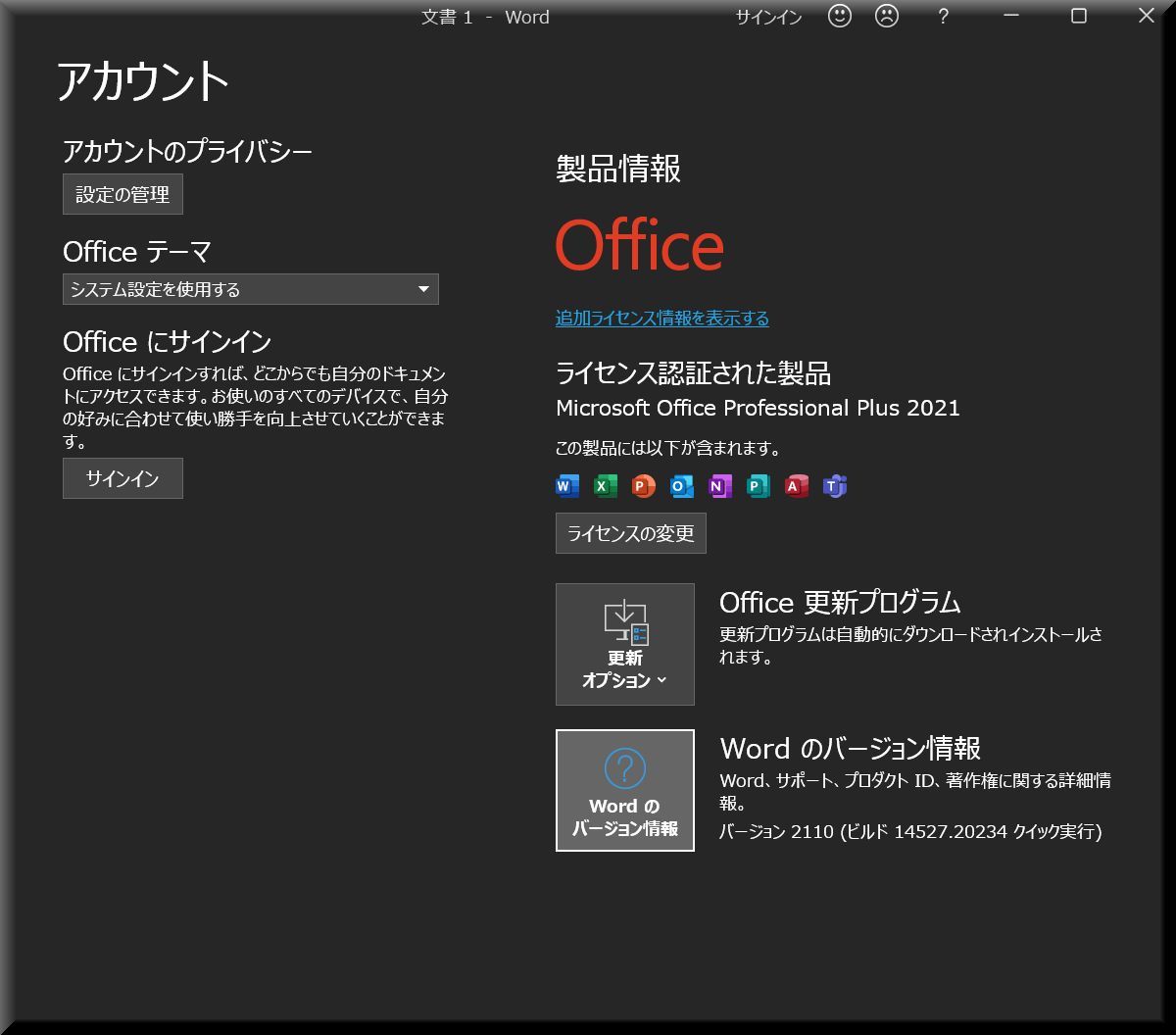Click サインイン button under Office にサインイン
Image resolution: width=1176 pixels, height=1035 pixels.
122,478
